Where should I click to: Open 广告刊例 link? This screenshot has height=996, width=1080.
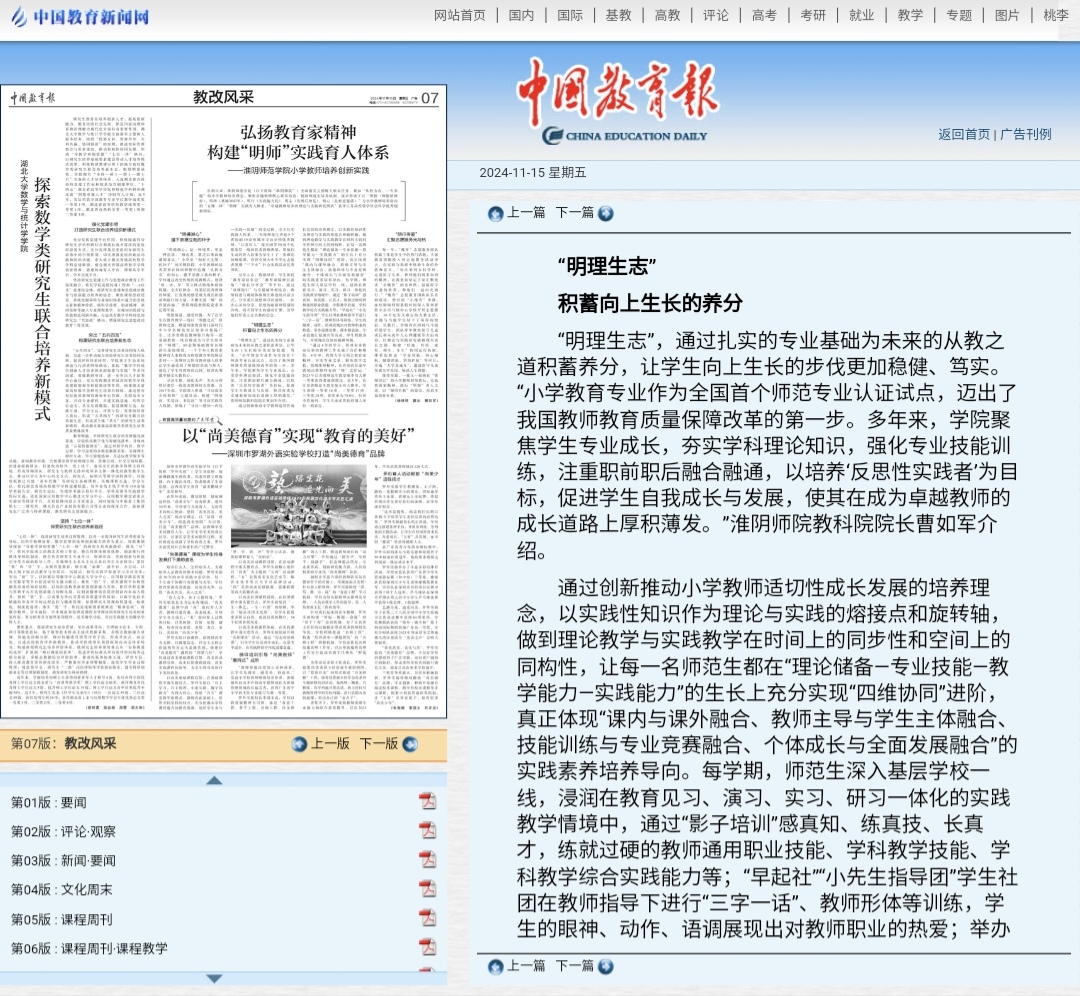click(1026, 134)
